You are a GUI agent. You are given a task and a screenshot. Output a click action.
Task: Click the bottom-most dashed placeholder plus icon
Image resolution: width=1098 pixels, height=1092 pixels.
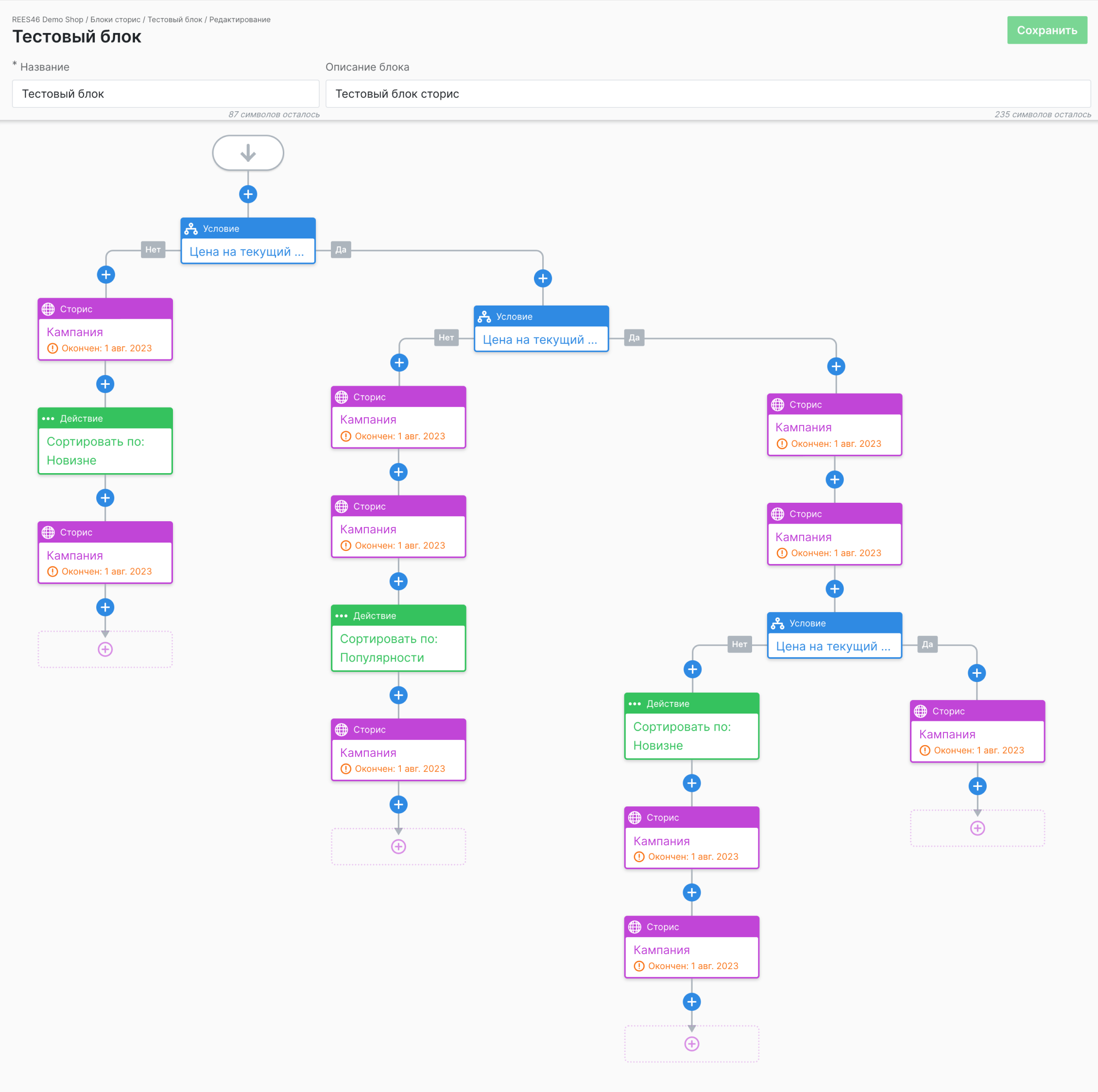pos(692,1044)
